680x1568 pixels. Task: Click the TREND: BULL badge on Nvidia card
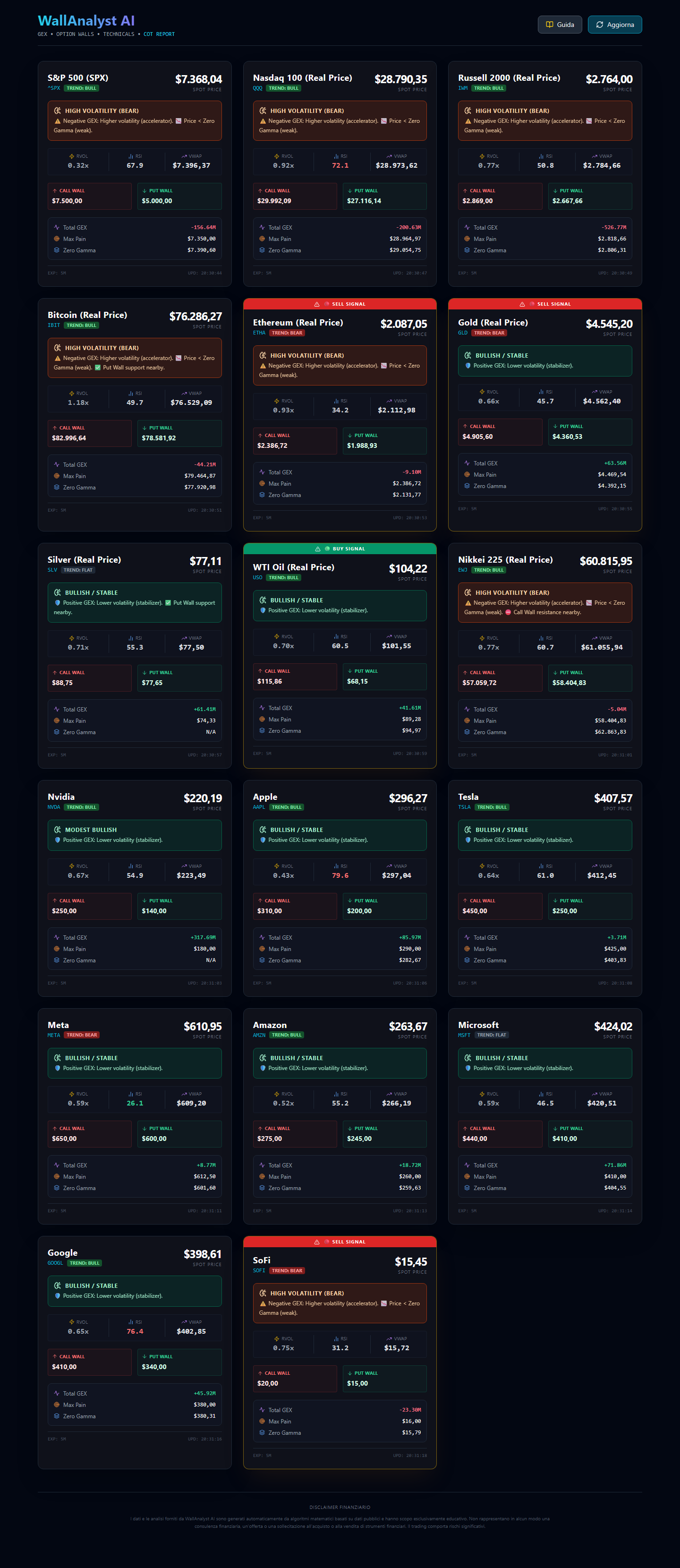click(x=82, y=807)
